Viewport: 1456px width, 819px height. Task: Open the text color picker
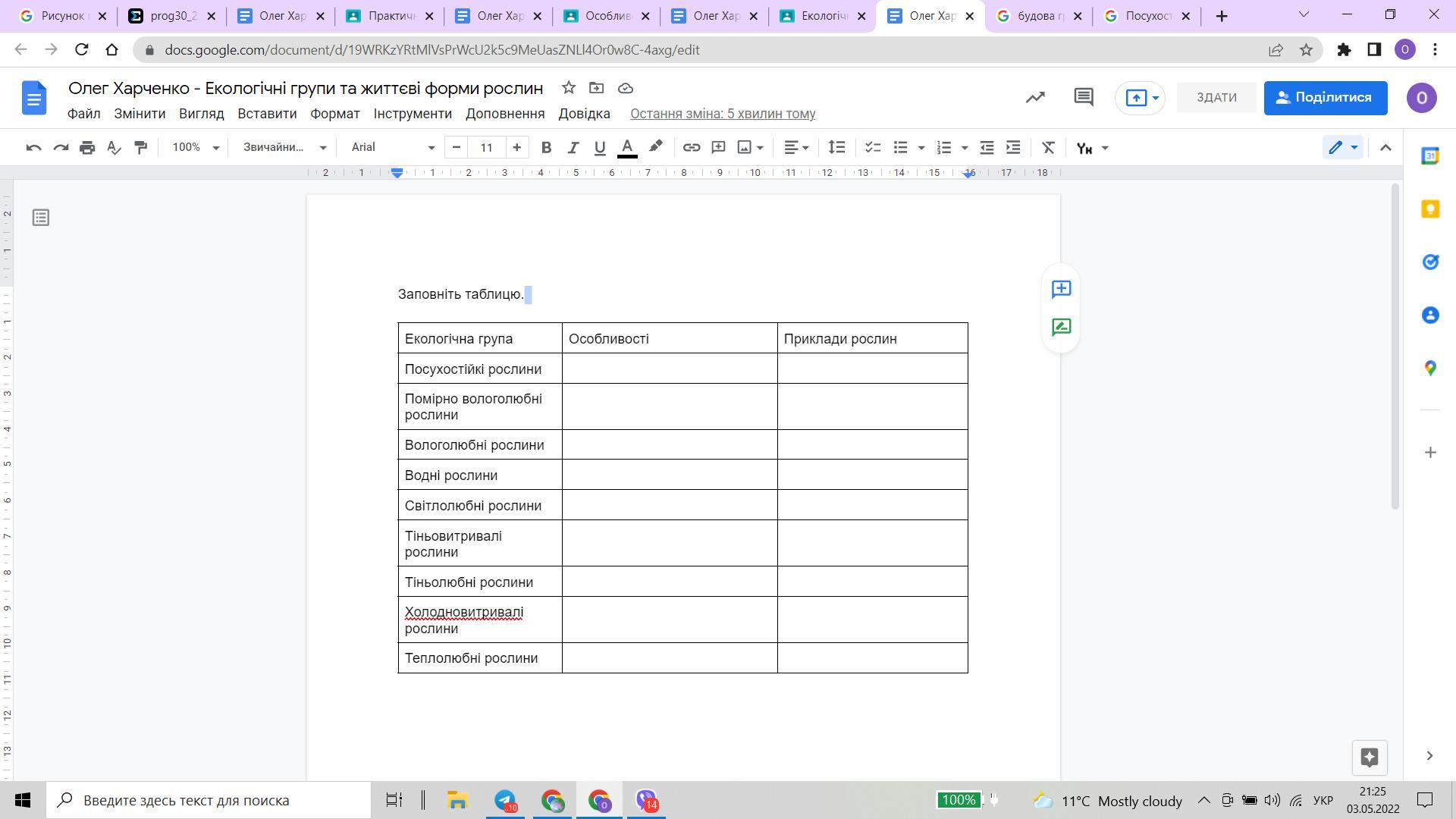point(627,148)
